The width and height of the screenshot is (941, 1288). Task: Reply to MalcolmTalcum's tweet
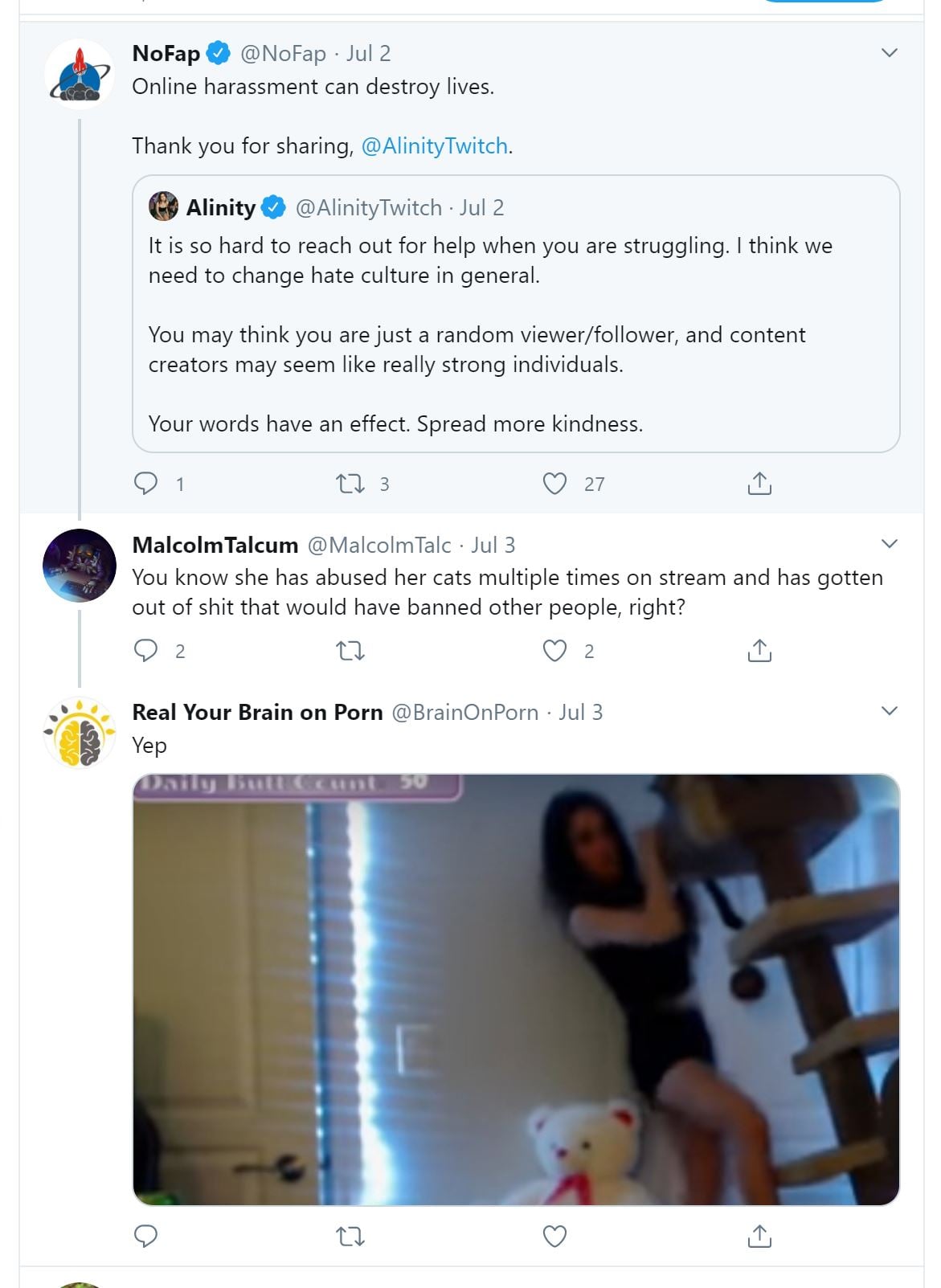pyautogui.click(x=145, y=650)
